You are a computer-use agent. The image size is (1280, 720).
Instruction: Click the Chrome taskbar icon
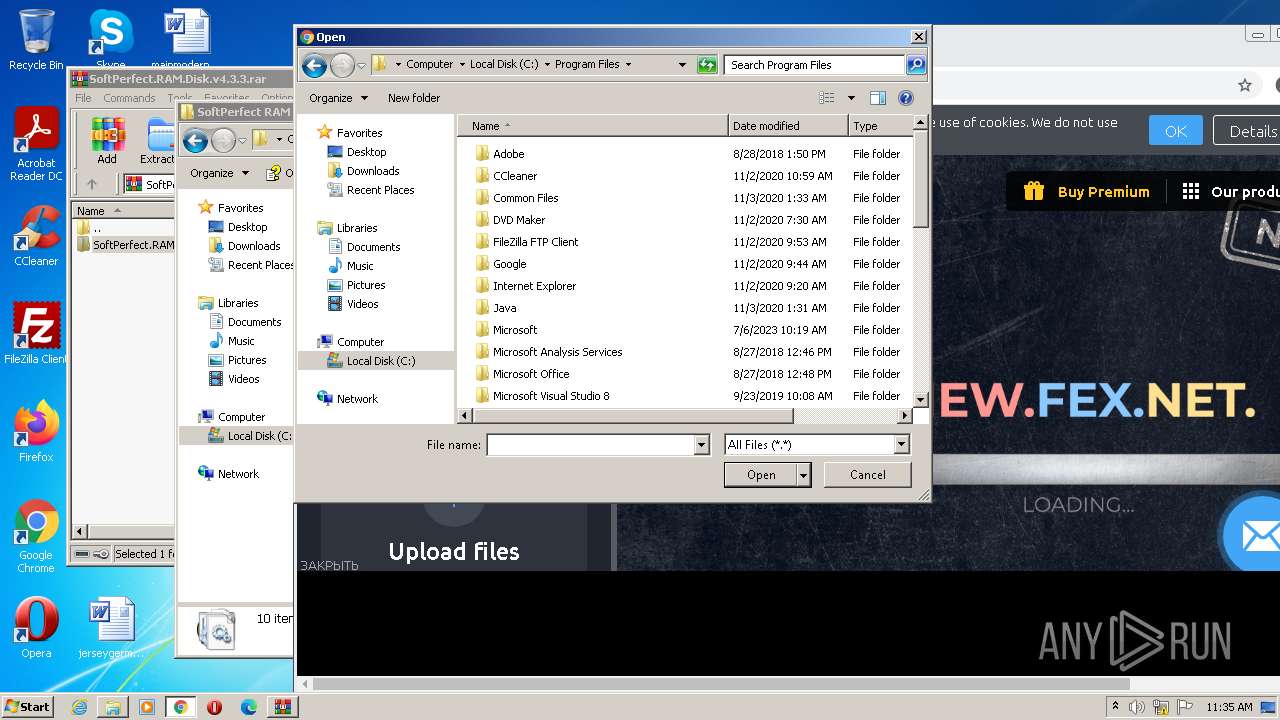coord(180,707)
